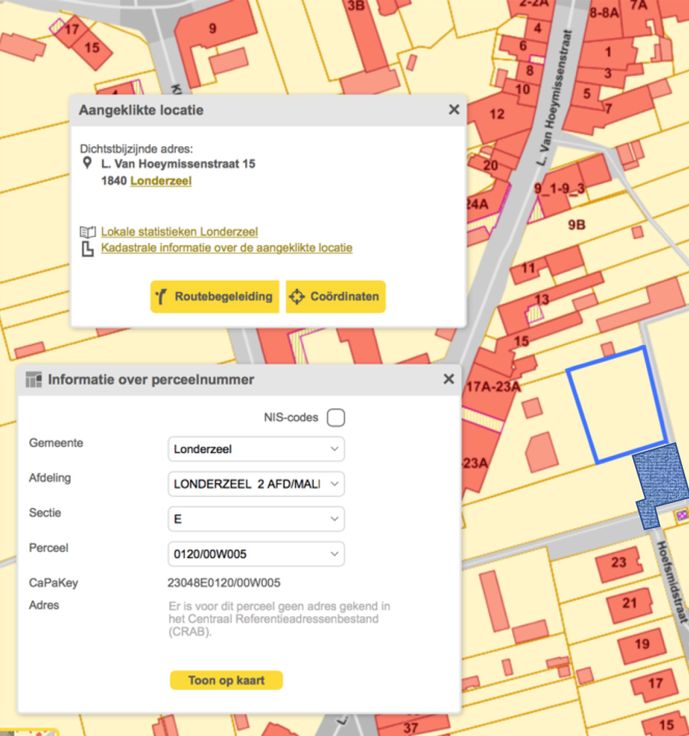Screen dimensions: 689x736
Task: Click the location pin icon beside address
Action: coord(87,163)
